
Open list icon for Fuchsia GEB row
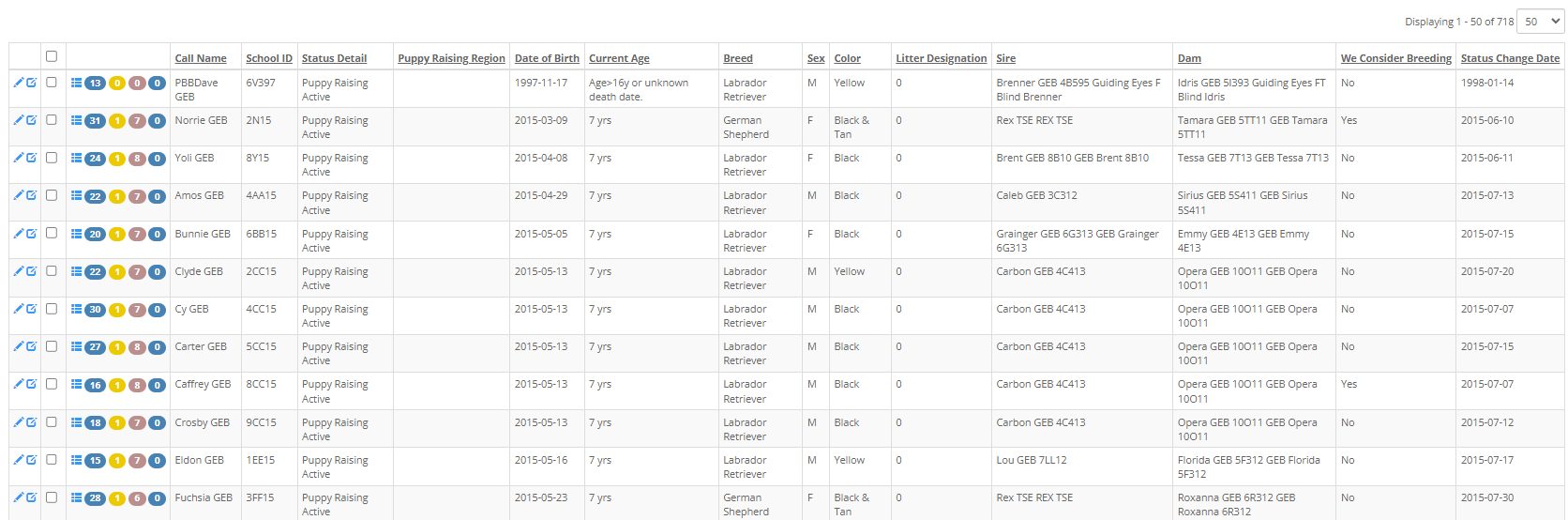tap(77, 497)
